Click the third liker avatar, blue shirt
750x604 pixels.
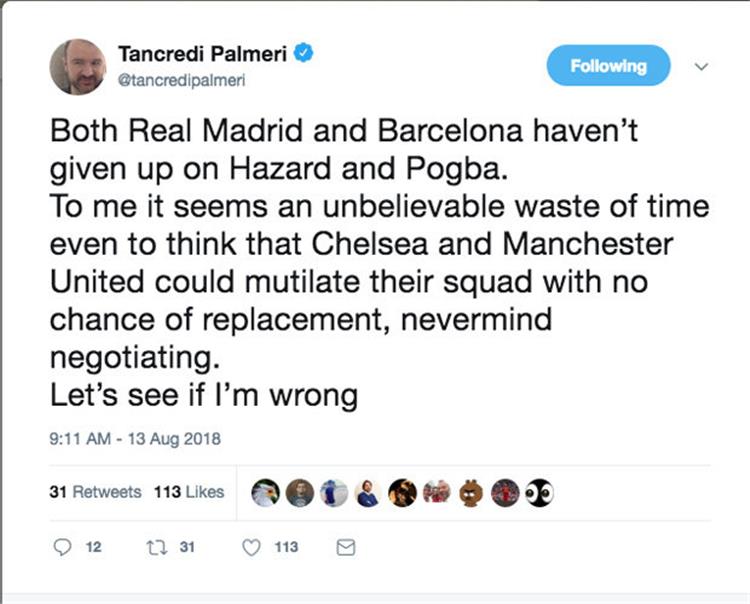[333, 492]
